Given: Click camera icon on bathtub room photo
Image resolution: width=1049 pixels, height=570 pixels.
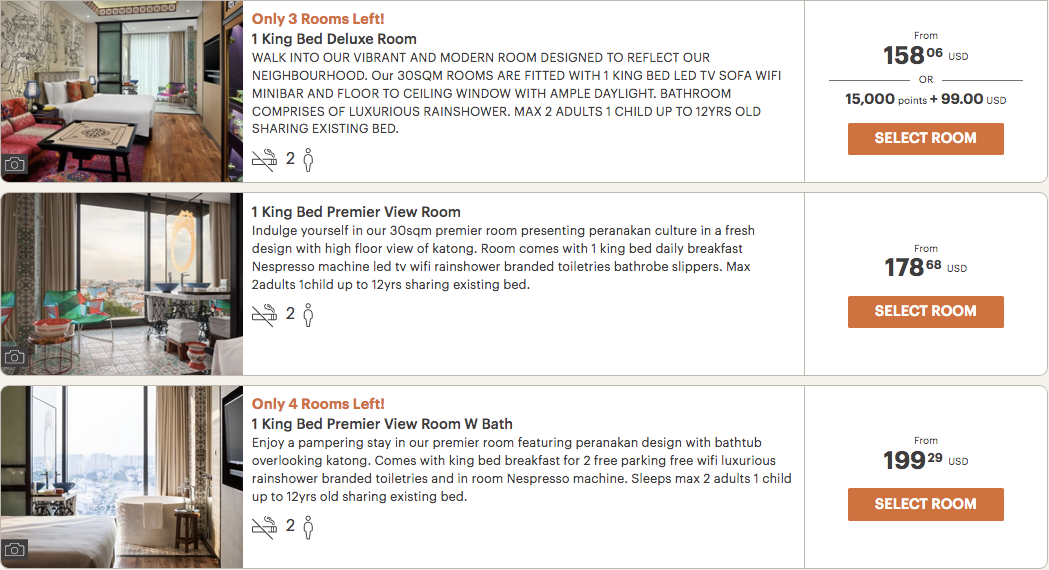Looking at the screenshot, I should click(x=15, y=549).
